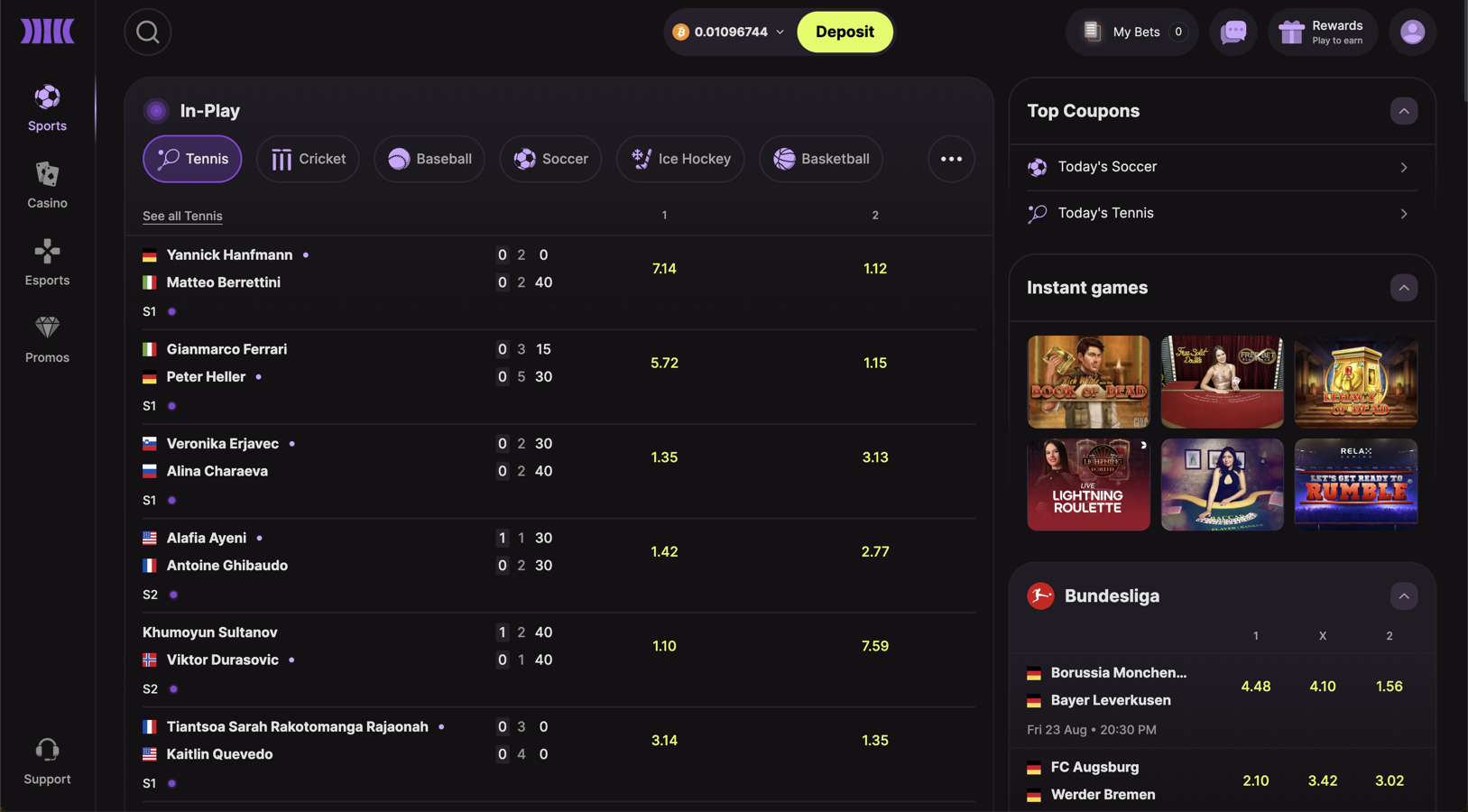Image resolution: width=1468 pixels, height=812 pixels.
Task: Click the search magnifier icon
Action: (147, 32)
